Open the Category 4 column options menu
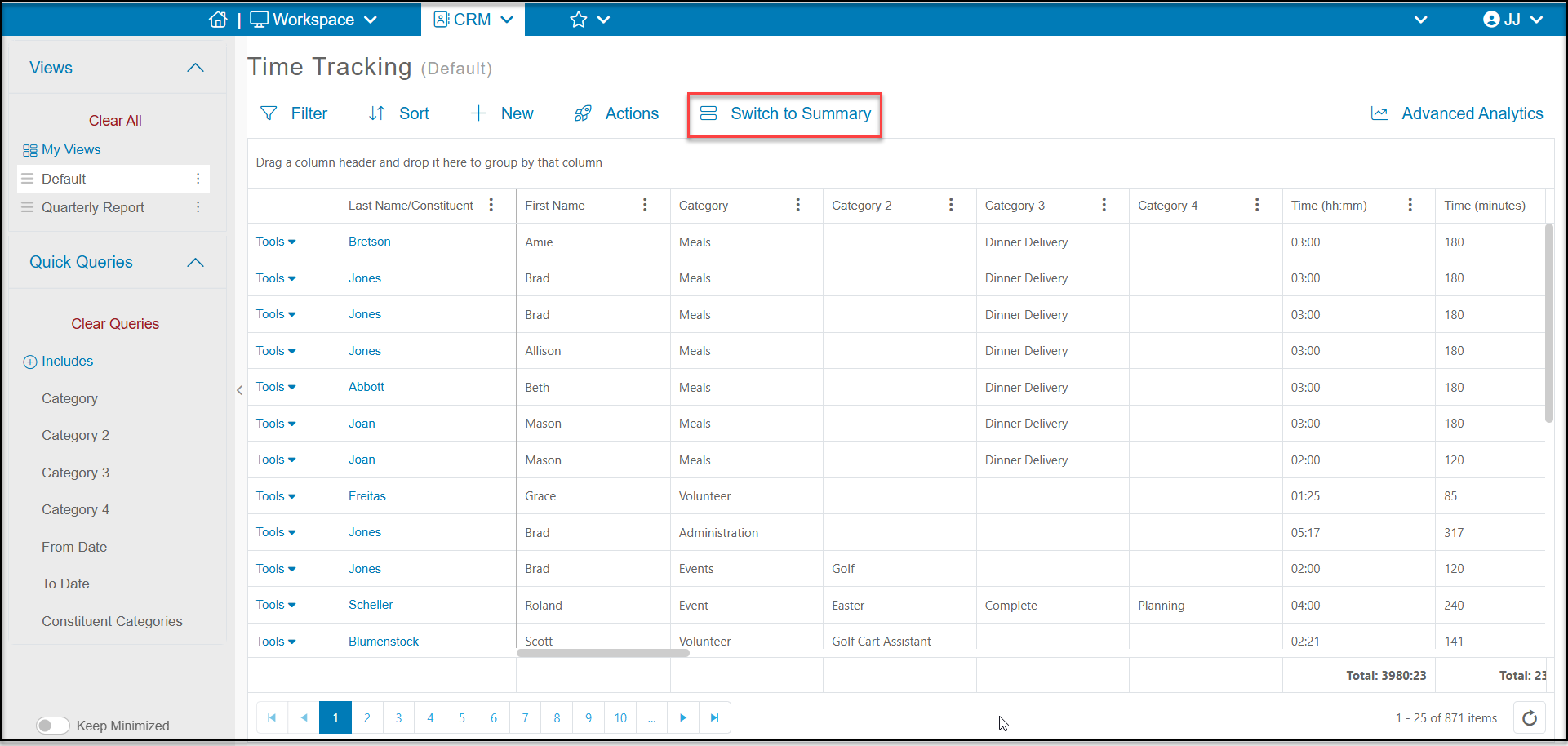The height and width of the screenshot is (746, 1568). pos(1257,205)
